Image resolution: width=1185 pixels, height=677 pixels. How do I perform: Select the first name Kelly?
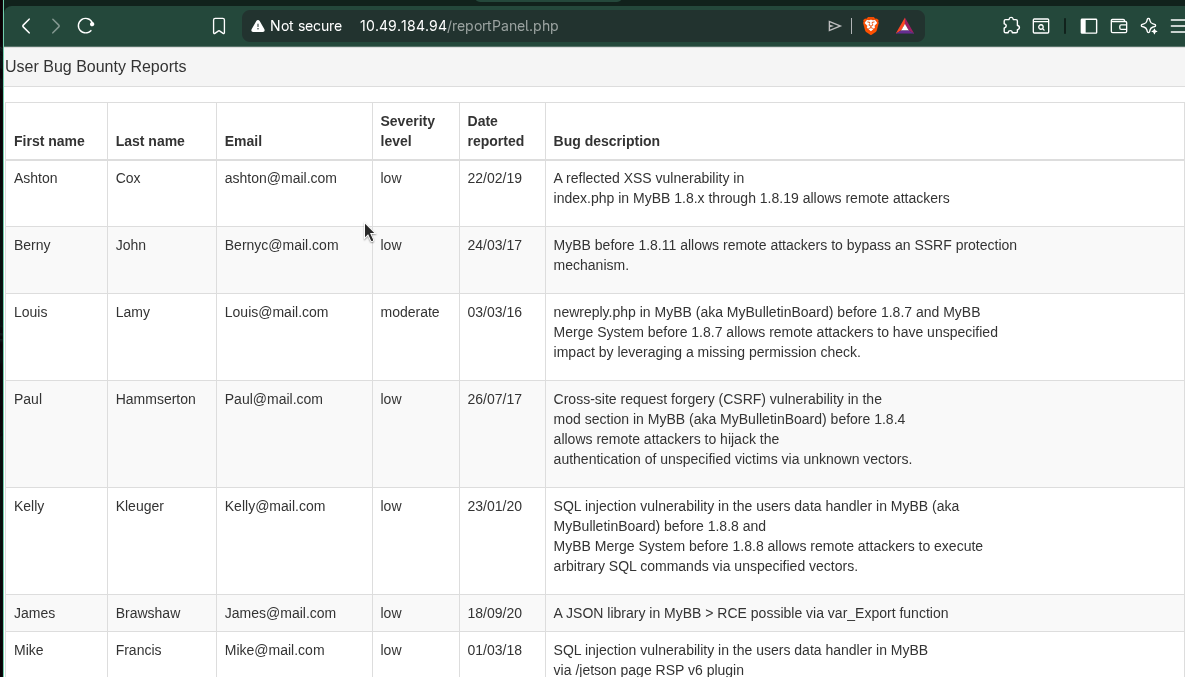coord(29,507)
